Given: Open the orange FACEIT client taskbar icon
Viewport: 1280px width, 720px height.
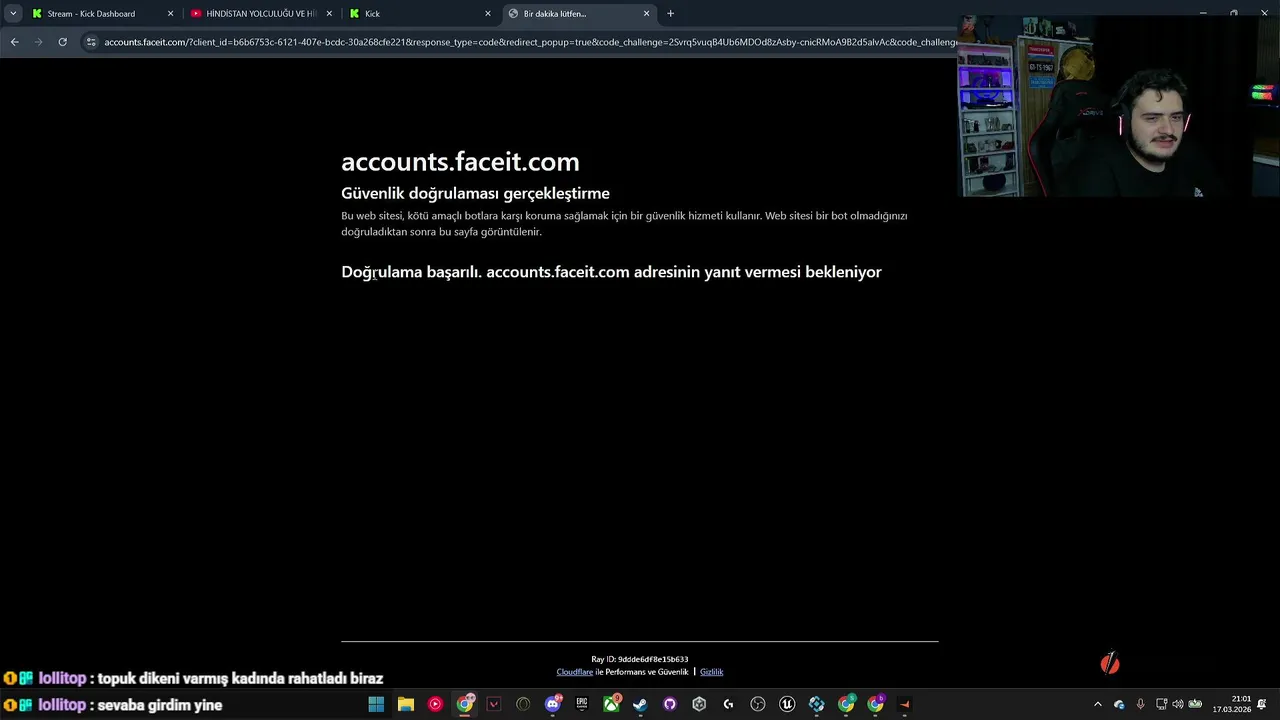Looking at the screenshot, I should pos(905,704).
